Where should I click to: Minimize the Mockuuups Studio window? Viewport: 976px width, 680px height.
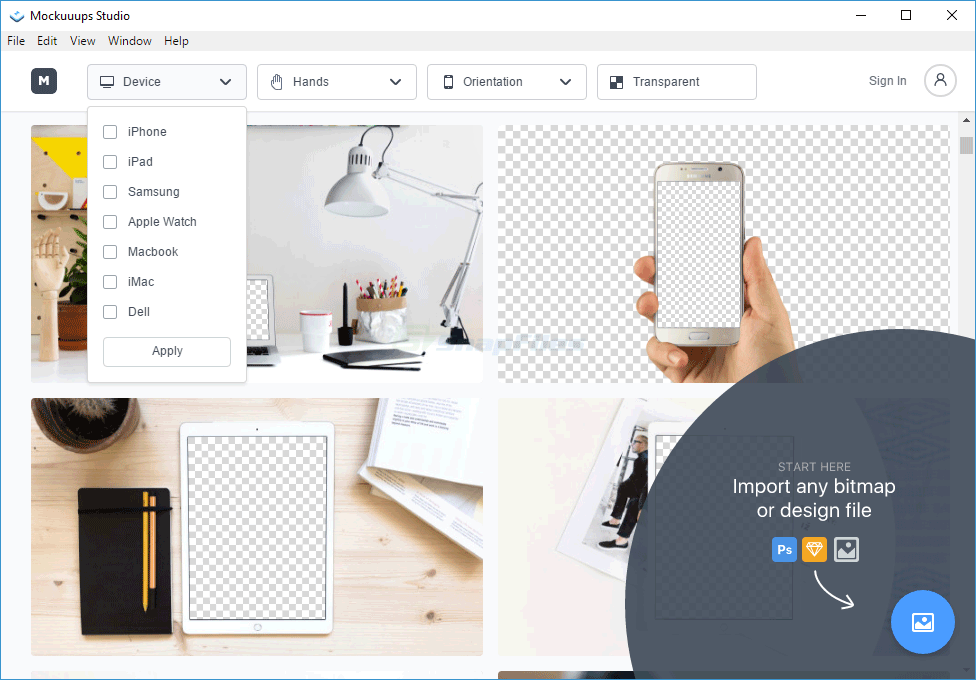point(861,16)
